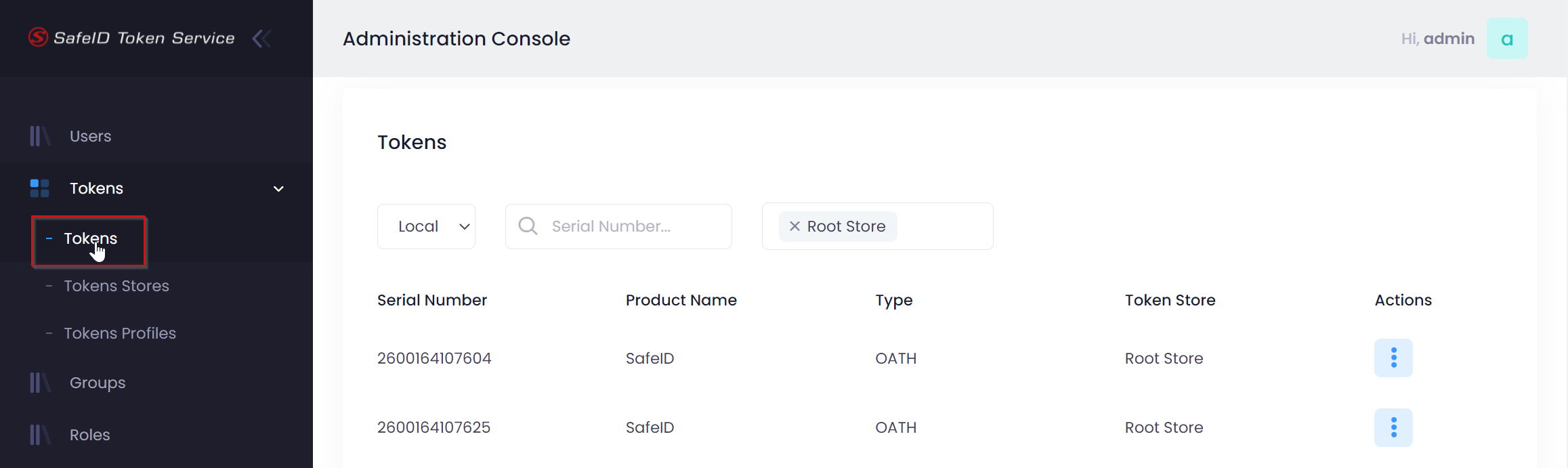Click the SafeID logo icon
1568x468 pixels.
coord(38,37)
